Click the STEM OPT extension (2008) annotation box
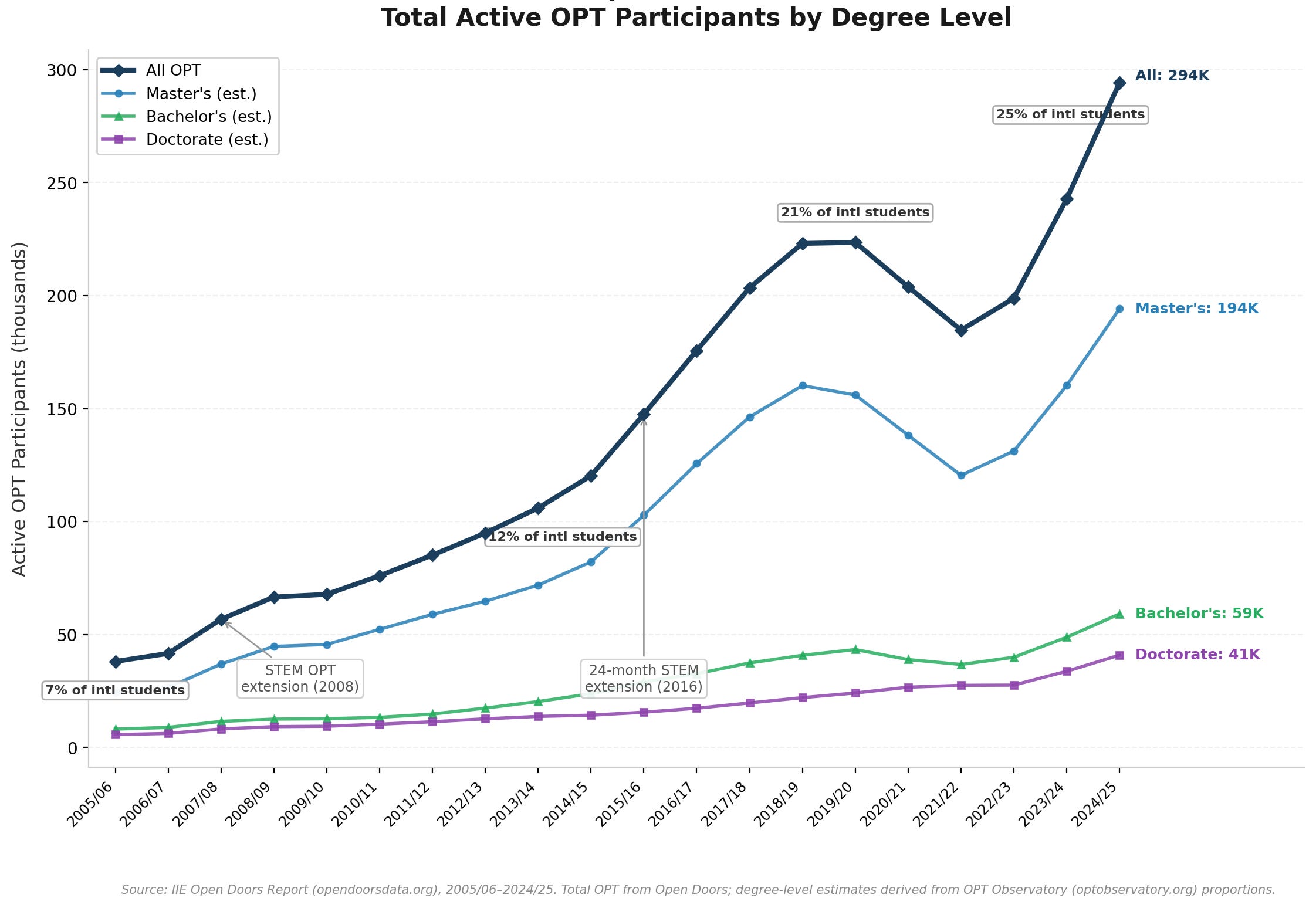Screen dimensions: 1316x908 300,679
